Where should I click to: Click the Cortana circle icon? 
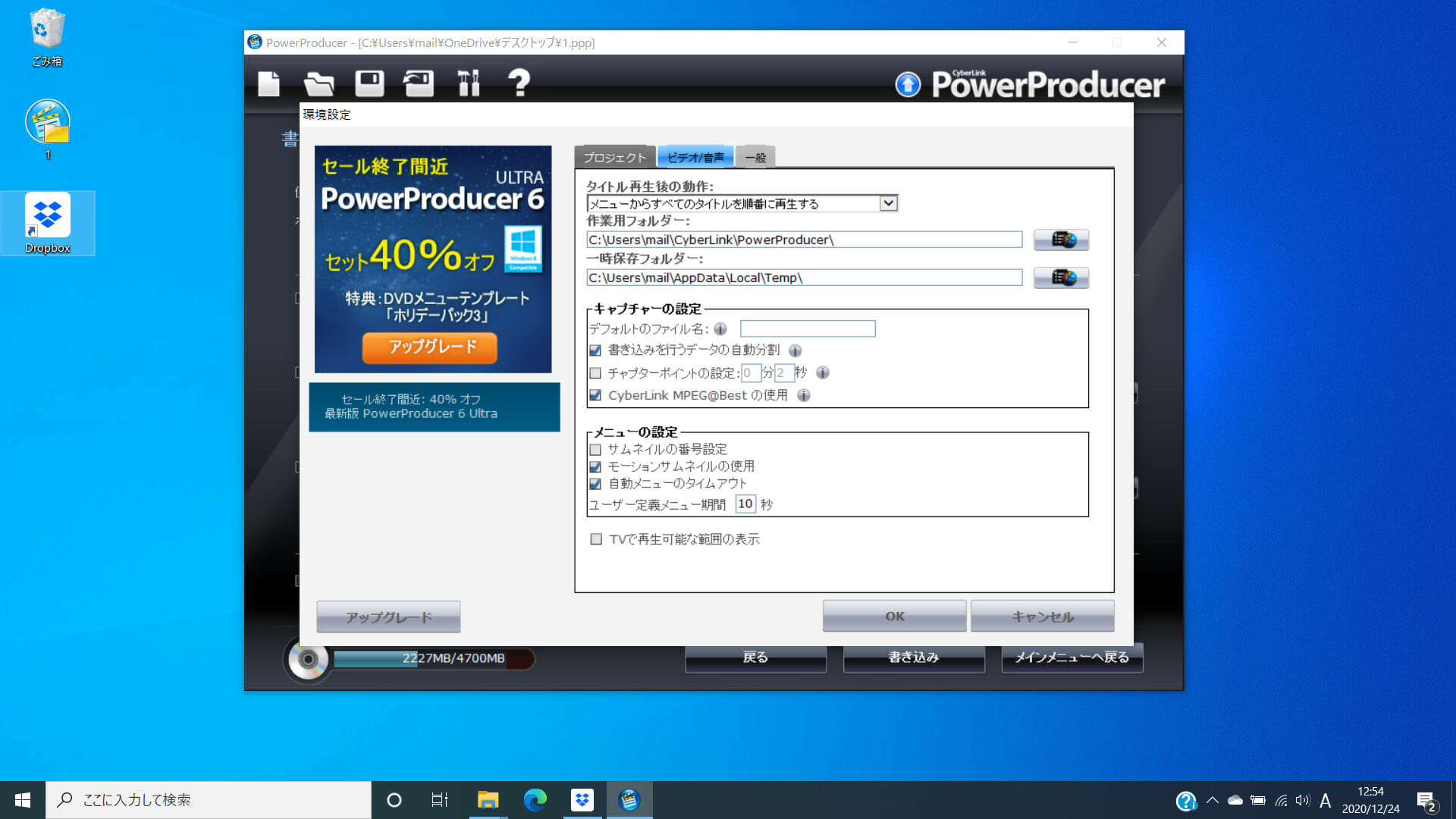tap(394, 800)
